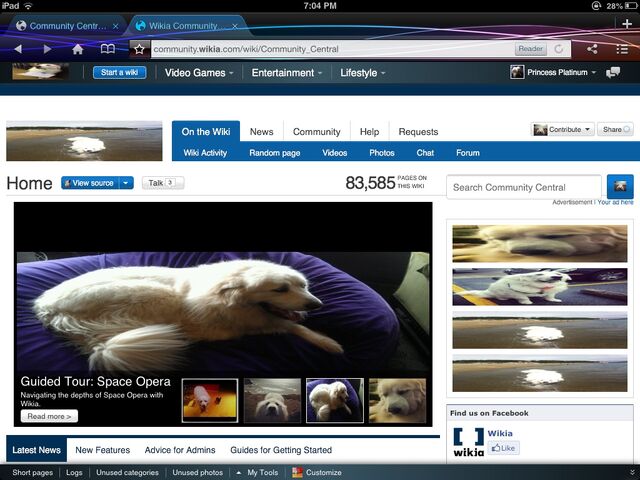Select the third slider thumbnail on purple cushion
This screenshot has height=480, width=640.
[x=335, y=400]
